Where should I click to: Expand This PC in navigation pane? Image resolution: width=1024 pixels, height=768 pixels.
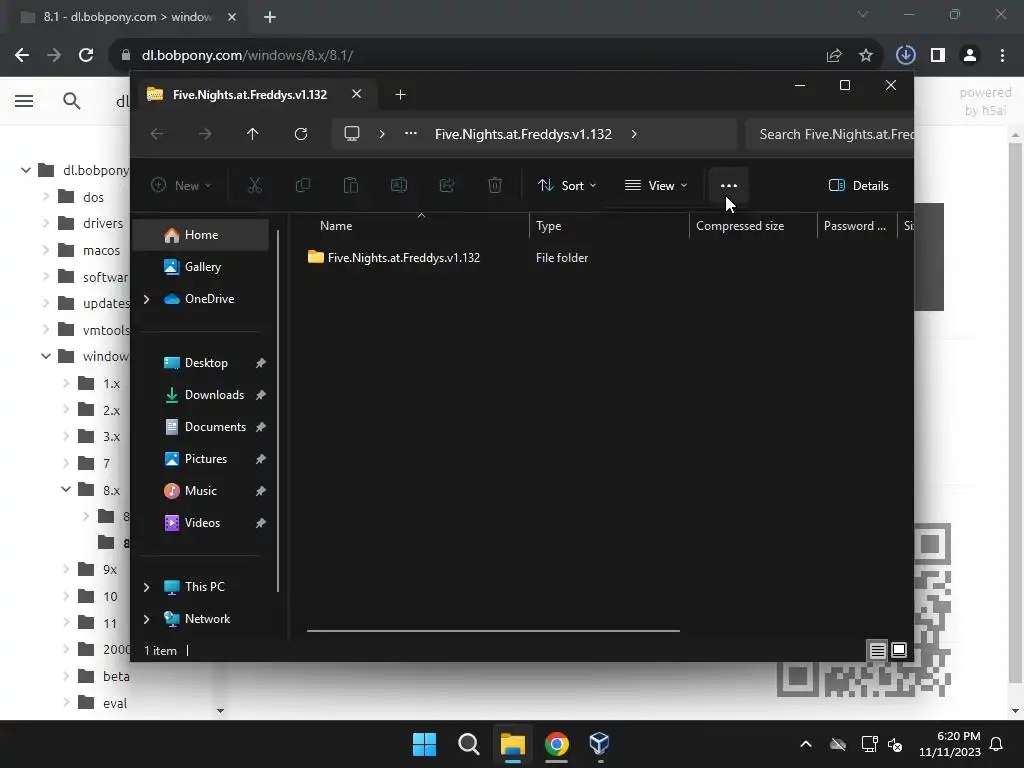[x=146, y=587]
